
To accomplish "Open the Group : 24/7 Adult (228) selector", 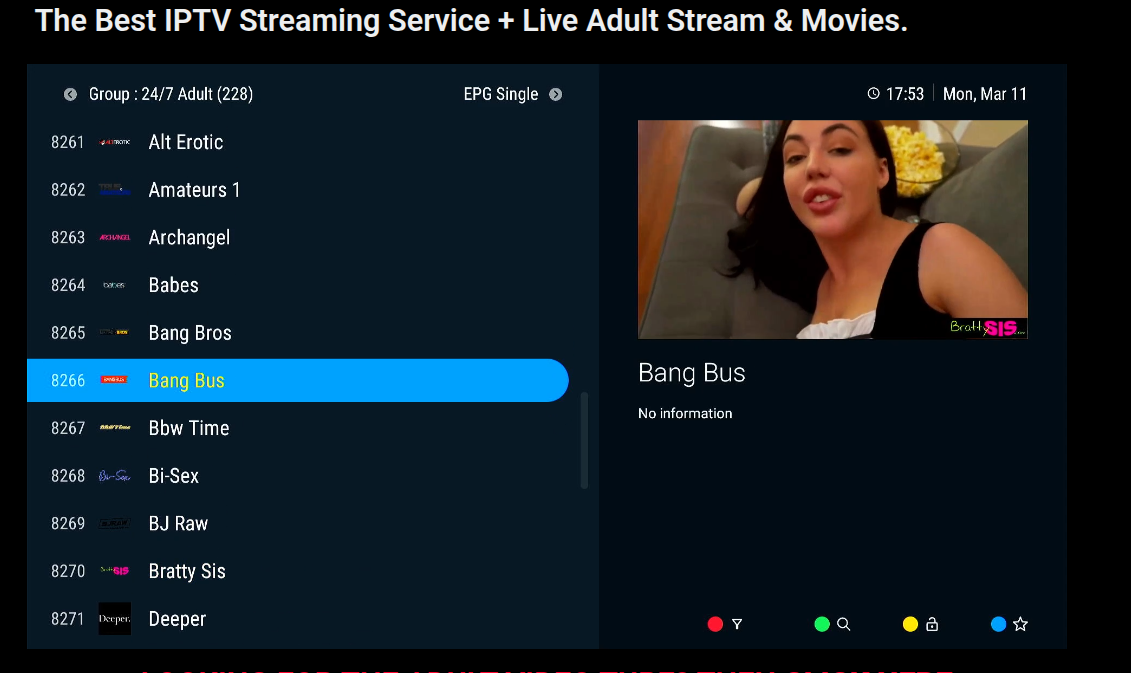I will coord(171,94).
